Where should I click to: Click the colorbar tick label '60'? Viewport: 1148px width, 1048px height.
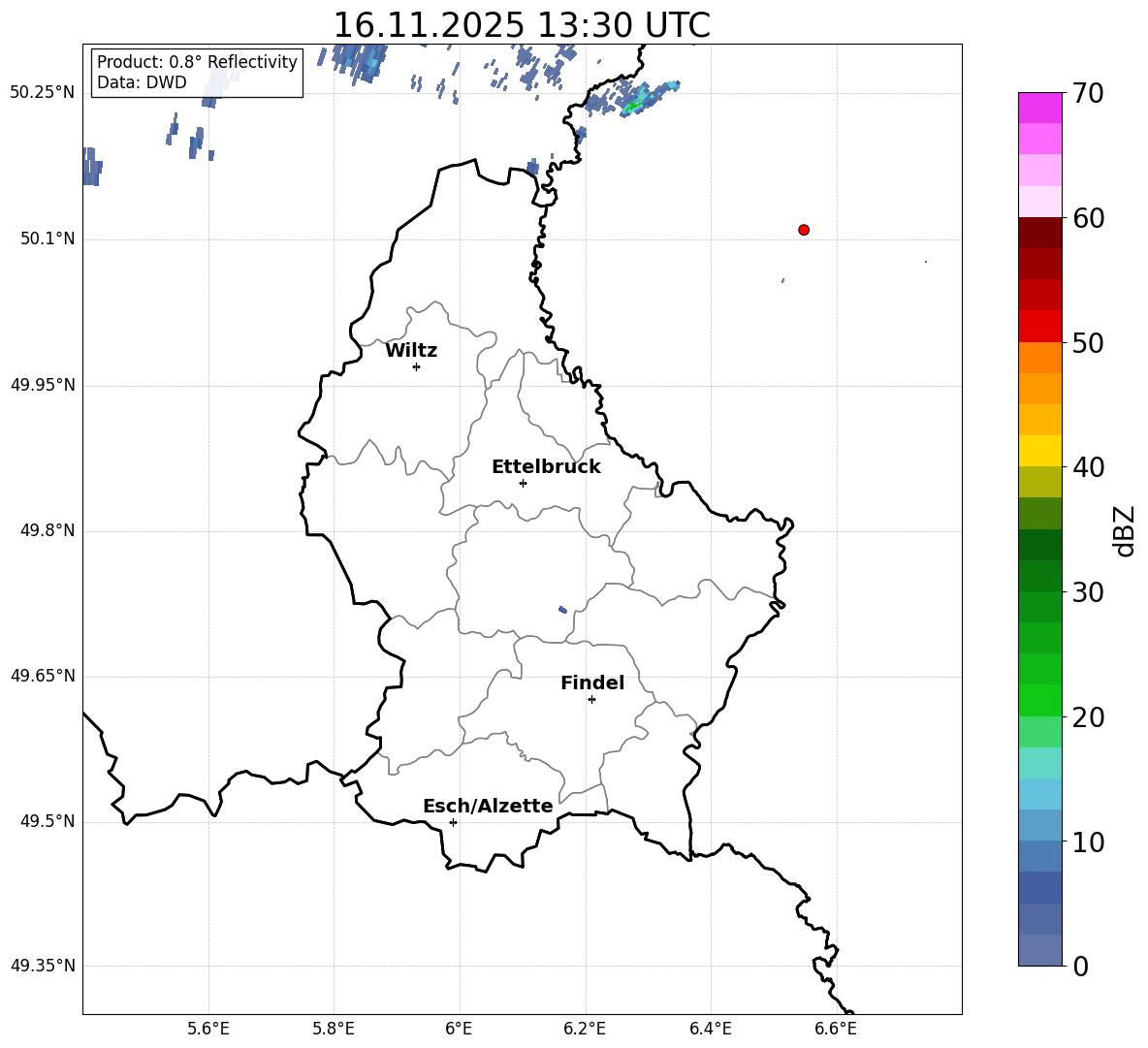click(1088, 218)
